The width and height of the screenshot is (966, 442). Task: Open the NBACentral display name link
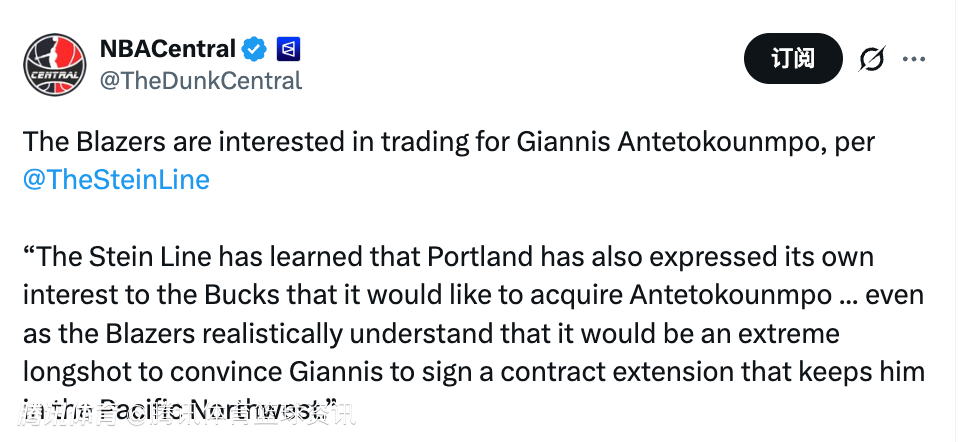pyautogui.click(x=167, y=48)
